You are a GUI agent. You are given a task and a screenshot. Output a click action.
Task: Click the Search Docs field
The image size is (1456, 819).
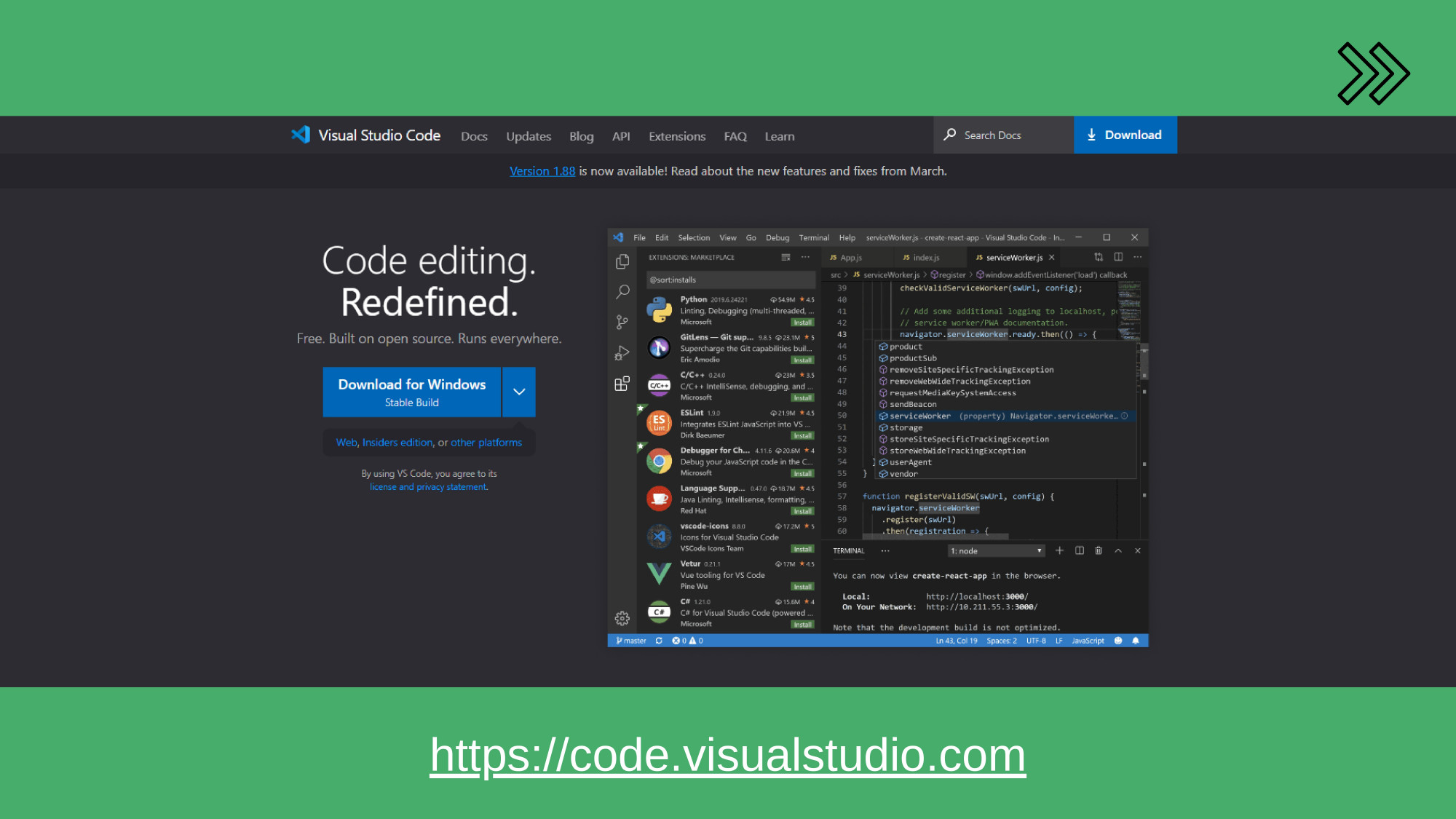[1003, 135]
